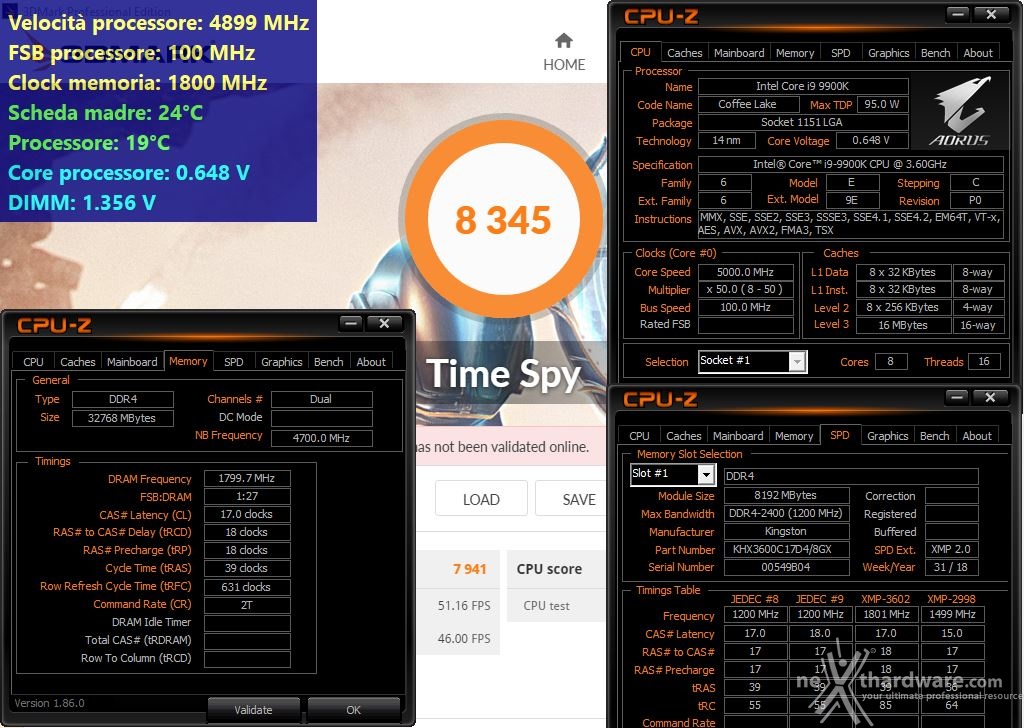Select Caches tab in Memory CPU-Z window
This screenshot has width=1024, height=728.
tap(78, 362)
